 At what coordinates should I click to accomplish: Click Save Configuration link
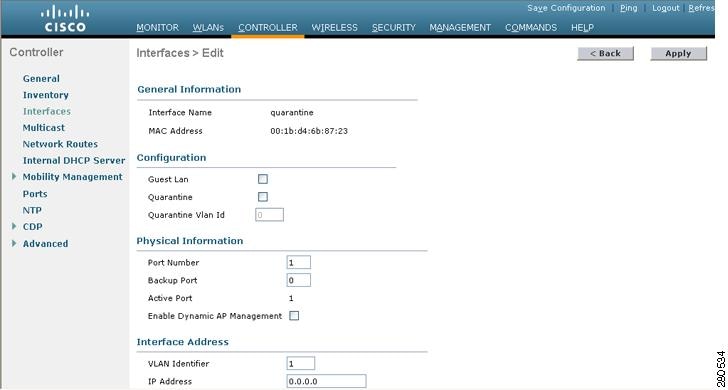566,8
